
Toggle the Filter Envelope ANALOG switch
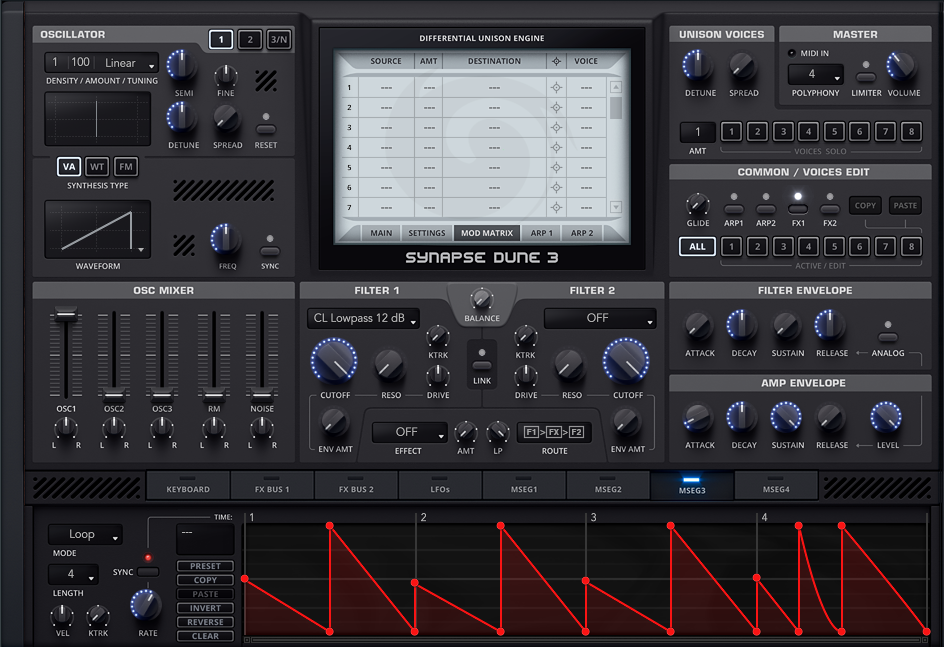click(x=887, y=337)
